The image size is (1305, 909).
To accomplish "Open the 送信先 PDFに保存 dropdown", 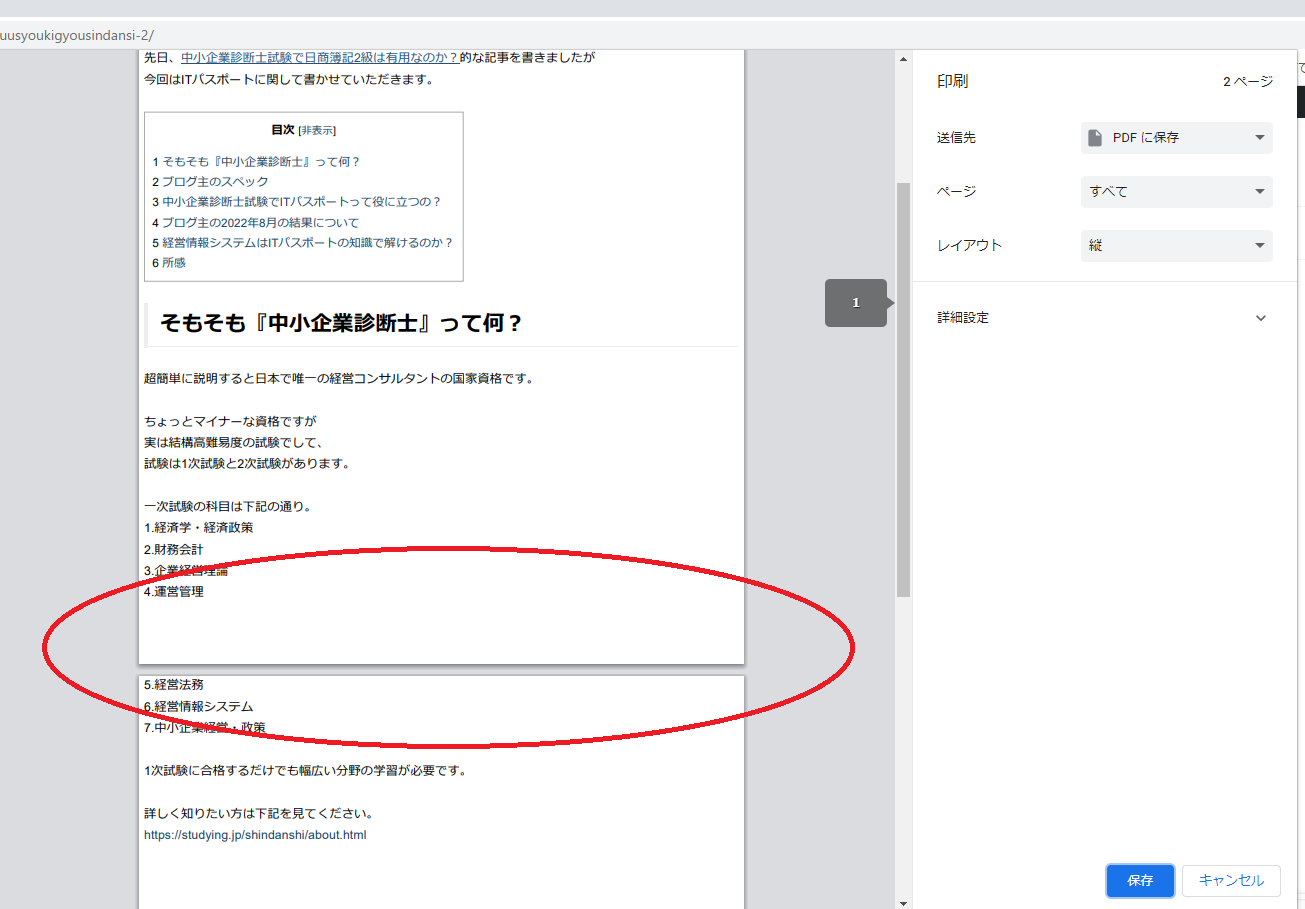I will coord(1177,138).
